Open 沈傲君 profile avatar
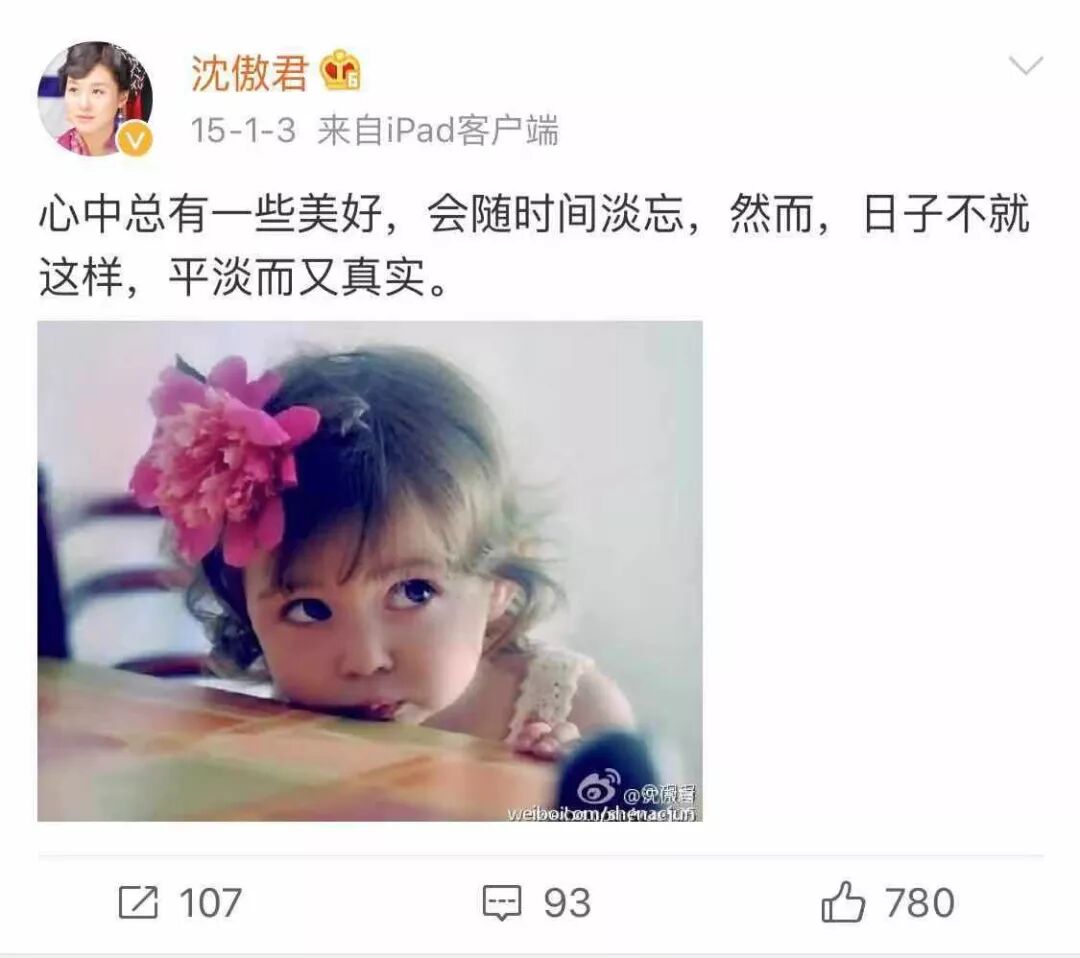 tap(95, 98)
